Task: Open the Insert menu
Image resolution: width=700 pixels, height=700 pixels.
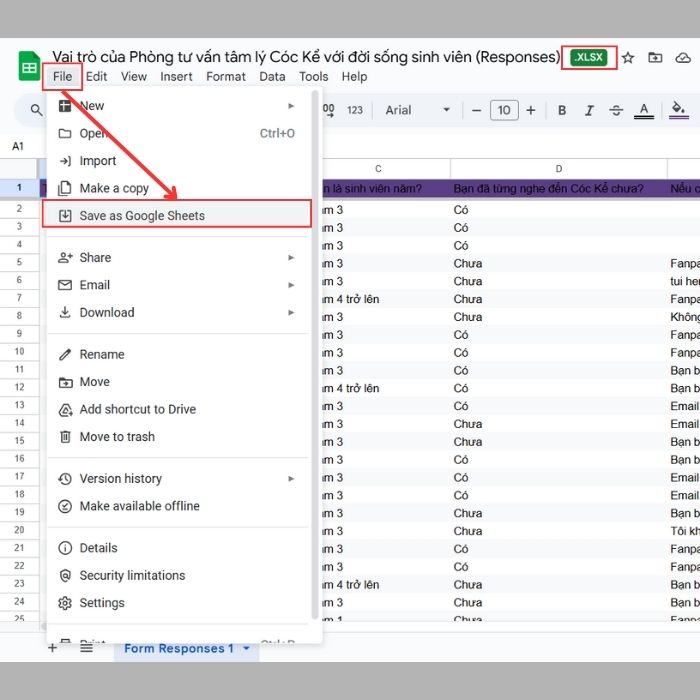Action: (176, 76)
